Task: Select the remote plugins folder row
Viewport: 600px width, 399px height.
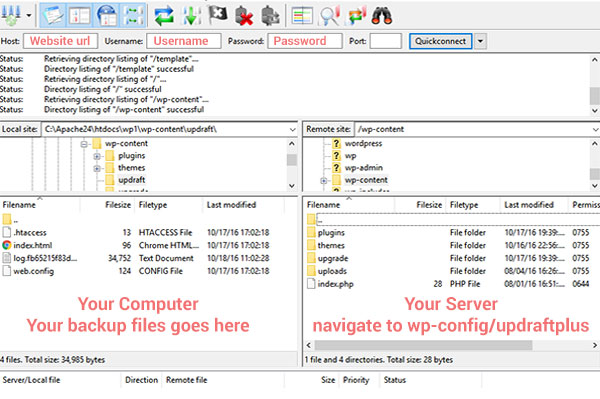Action: point(452,233)
